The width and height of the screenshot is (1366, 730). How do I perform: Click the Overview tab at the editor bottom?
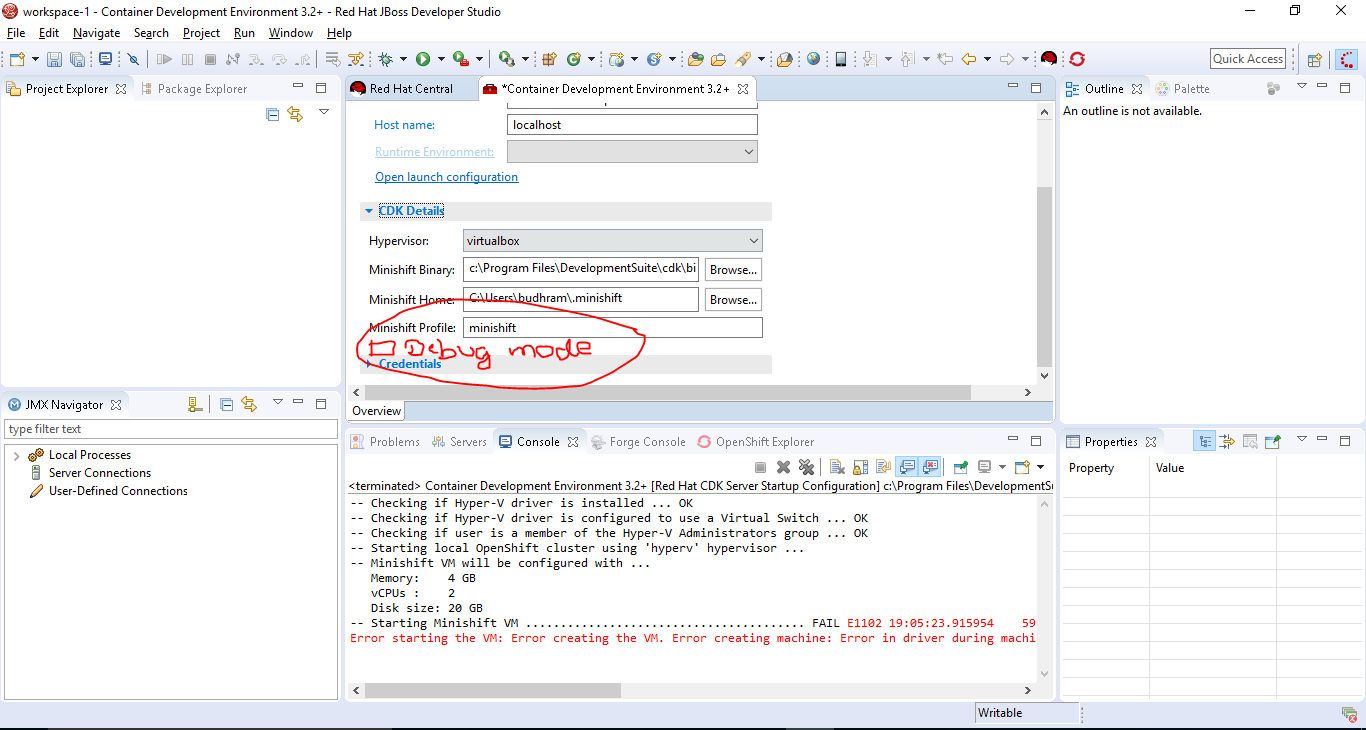click(x=377, y=411)
